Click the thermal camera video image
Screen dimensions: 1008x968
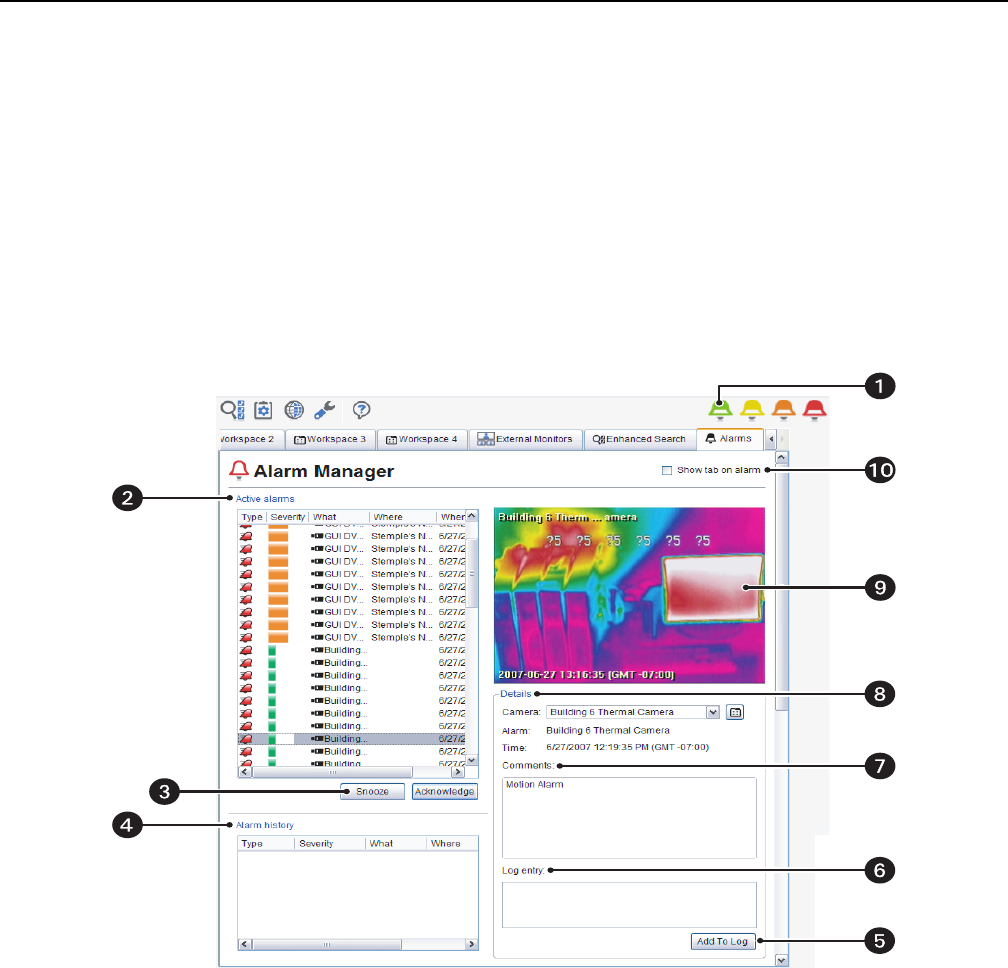[x=629, y=595]
